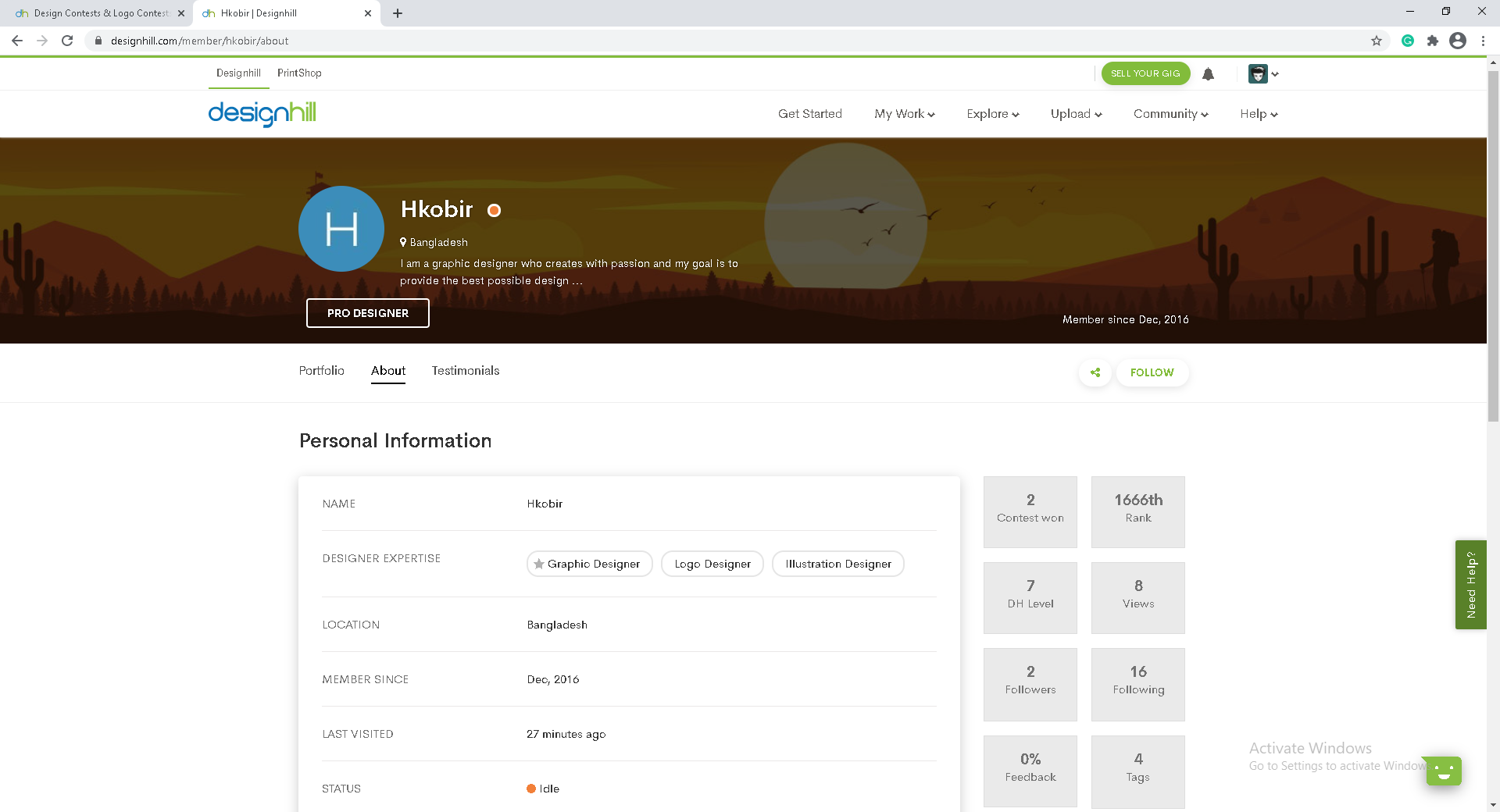Expand the Explore dropdown menu
This screenshot has width=1500, height=812.
pos(992,114)
